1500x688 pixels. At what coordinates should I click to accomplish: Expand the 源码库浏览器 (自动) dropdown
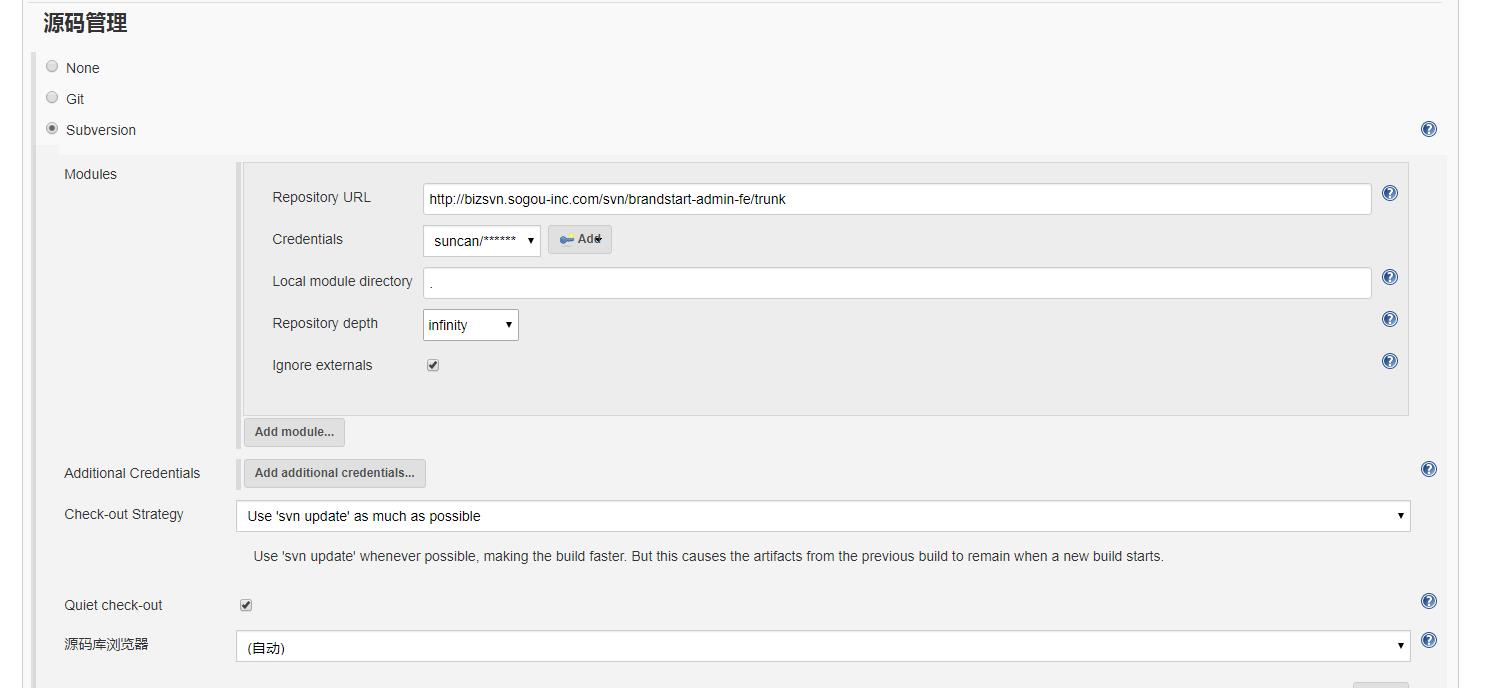pyautogui.click(x=823, y=647)
